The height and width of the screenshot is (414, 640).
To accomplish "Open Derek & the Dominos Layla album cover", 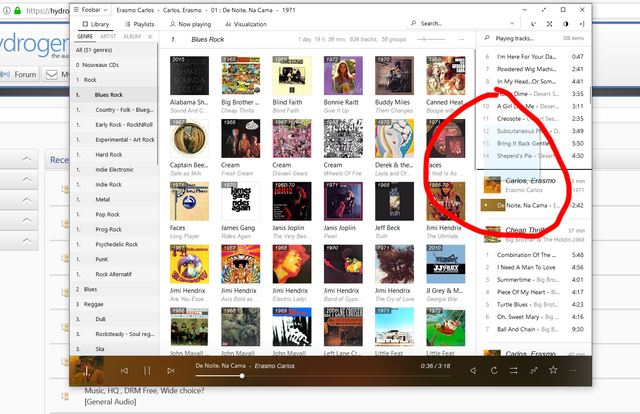I will click(394, 138).
